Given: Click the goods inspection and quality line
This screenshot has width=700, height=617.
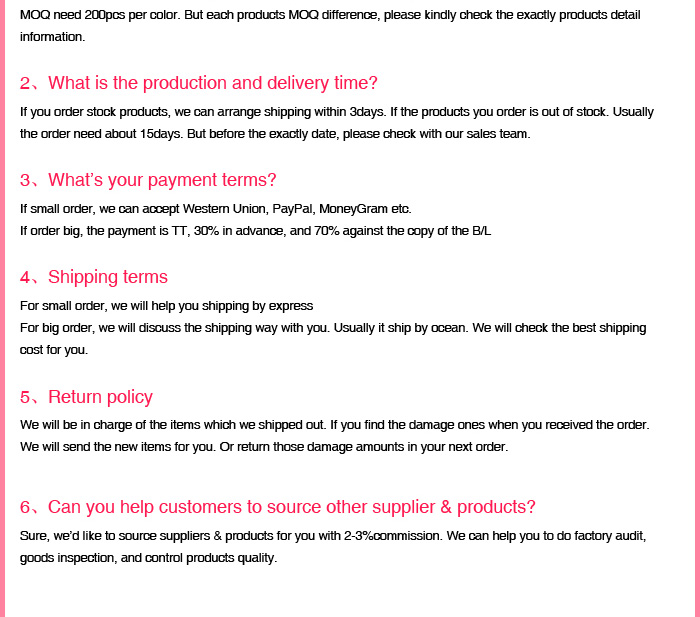Looking at the screenshot, I should click(148, 558).
